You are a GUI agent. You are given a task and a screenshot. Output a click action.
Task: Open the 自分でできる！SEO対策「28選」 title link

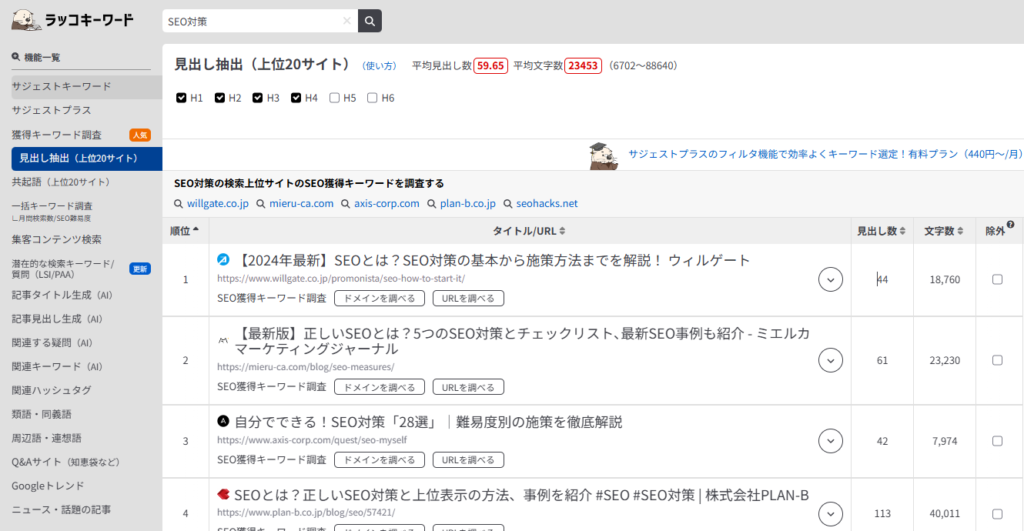coord(428,422)
